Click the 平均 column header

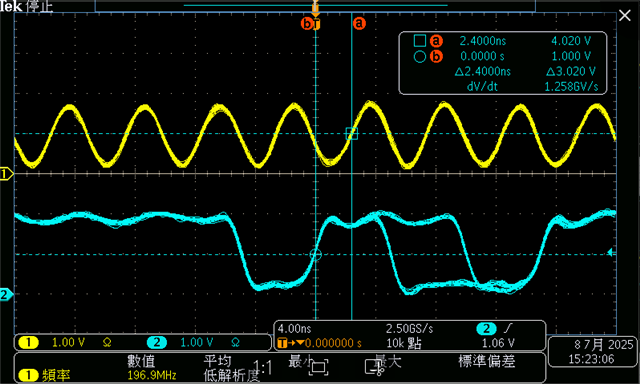(217, 361)
